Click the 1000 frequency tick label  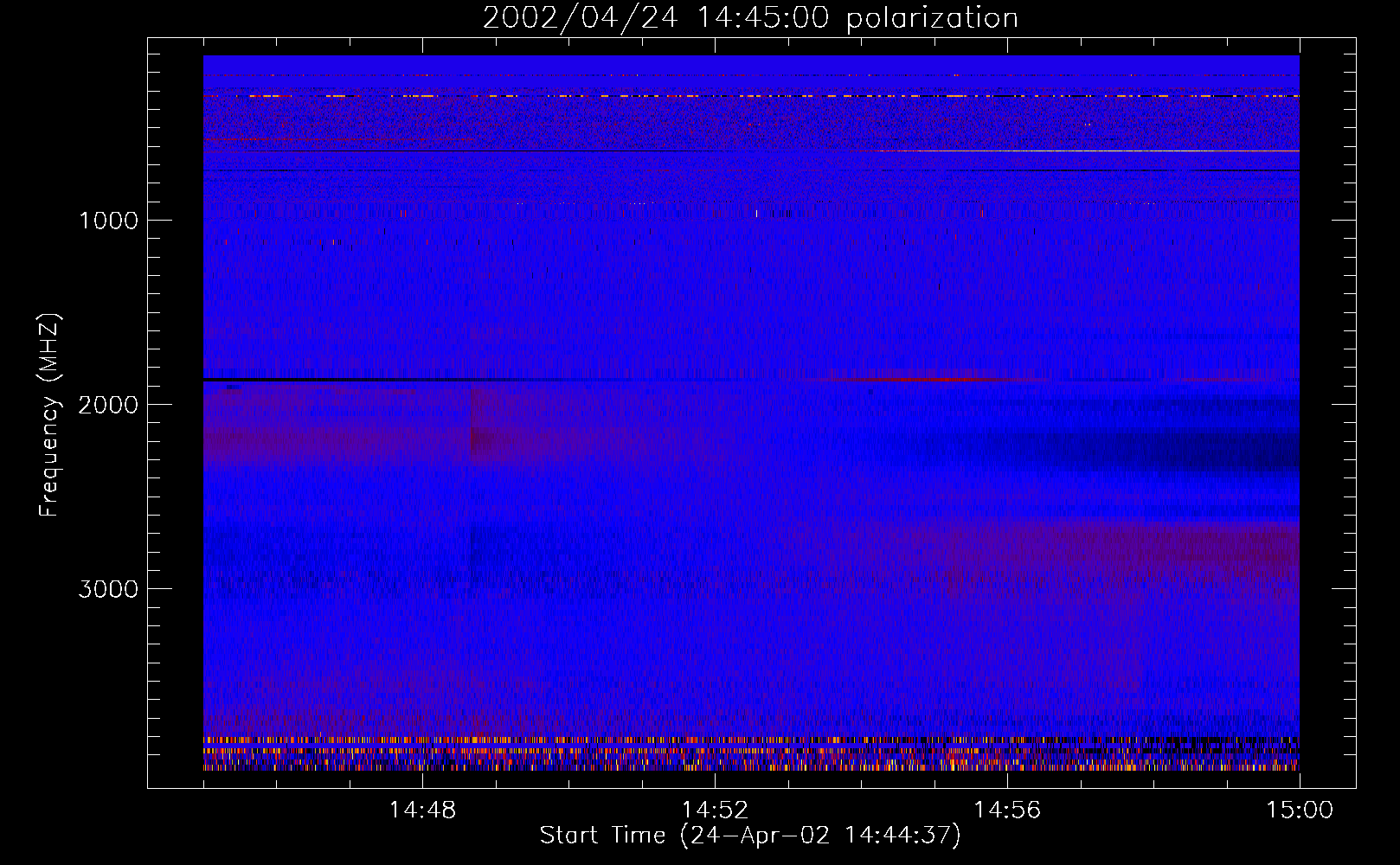coord(108,221)
